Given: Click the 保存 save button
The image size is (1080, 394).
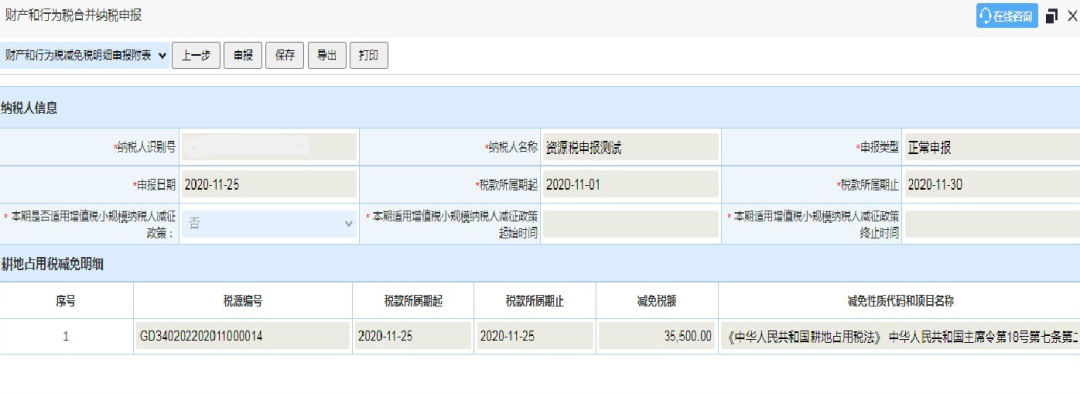Looking at the screenshot, I should [x=284, y=56].
